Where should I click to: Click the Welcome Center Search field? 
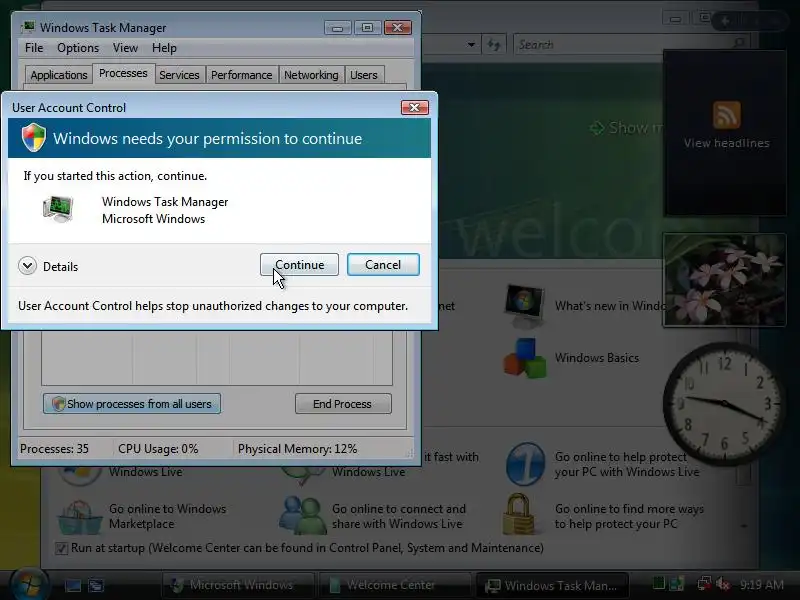click(x=630, y=45)
